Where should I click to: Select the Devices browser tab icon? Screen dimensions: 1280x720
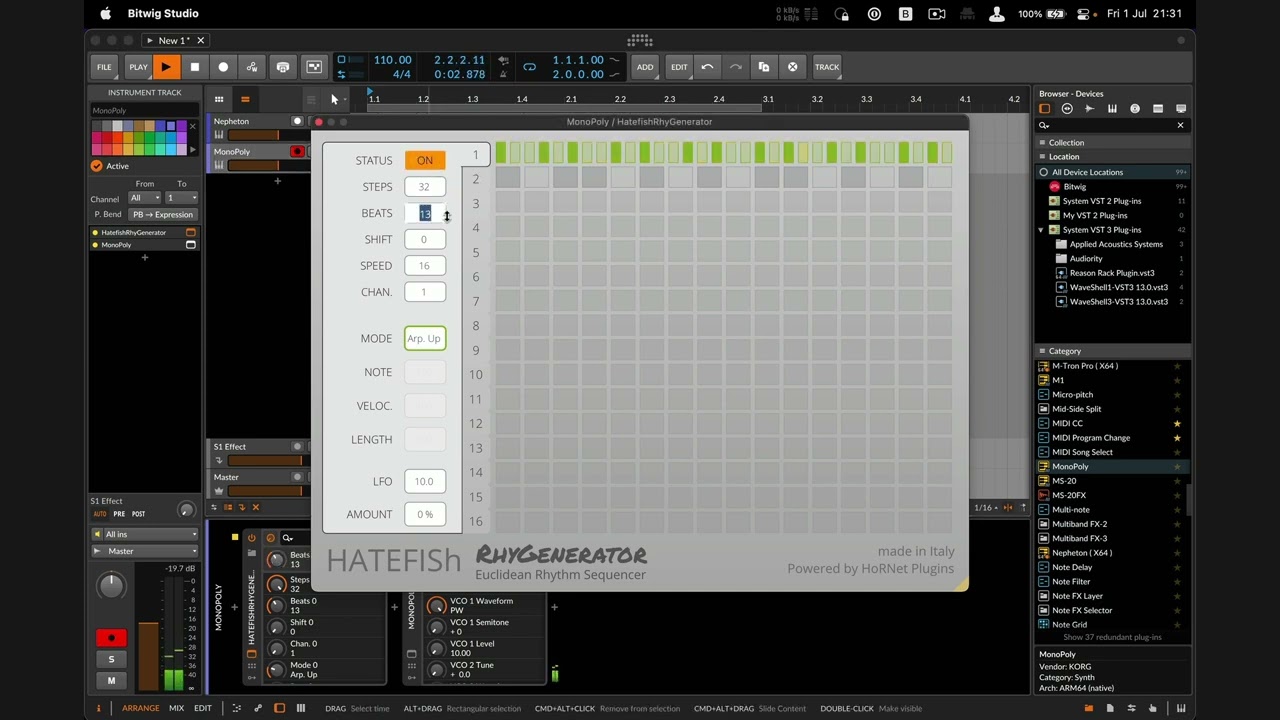coord(1045,108)
